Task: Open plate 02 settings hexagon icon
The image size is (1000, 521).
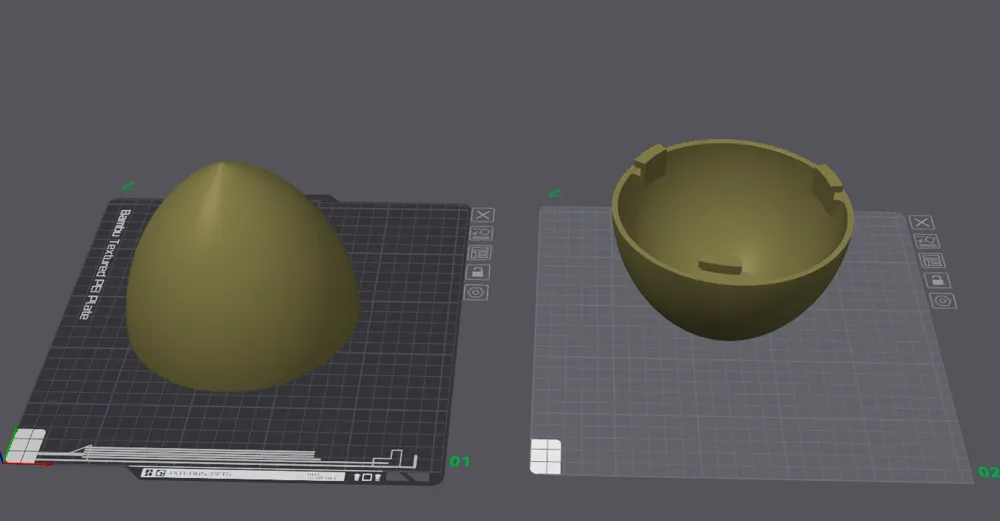Action: [943, 300]
